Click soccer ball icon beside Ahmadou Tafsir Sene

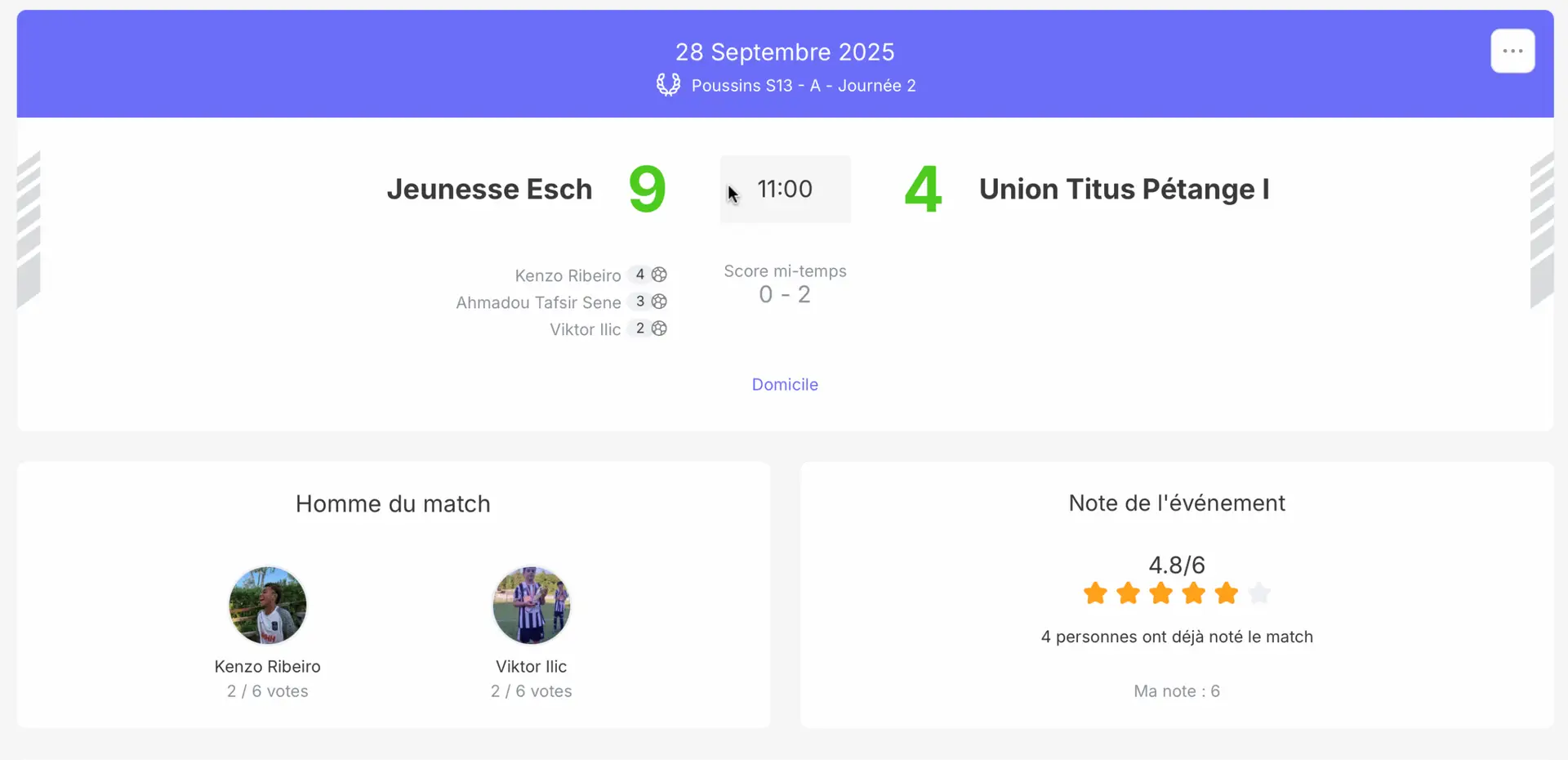tap(660, 302)
